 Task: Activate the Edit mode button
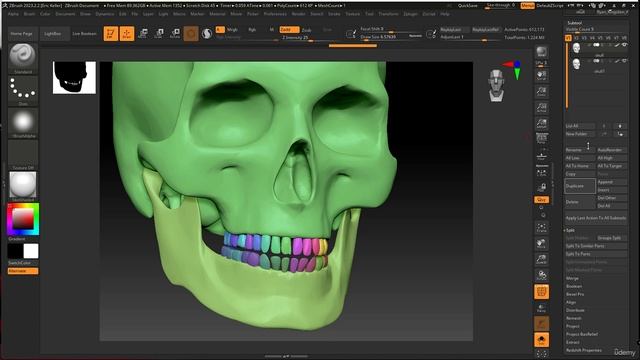click(x=111, y=33)
